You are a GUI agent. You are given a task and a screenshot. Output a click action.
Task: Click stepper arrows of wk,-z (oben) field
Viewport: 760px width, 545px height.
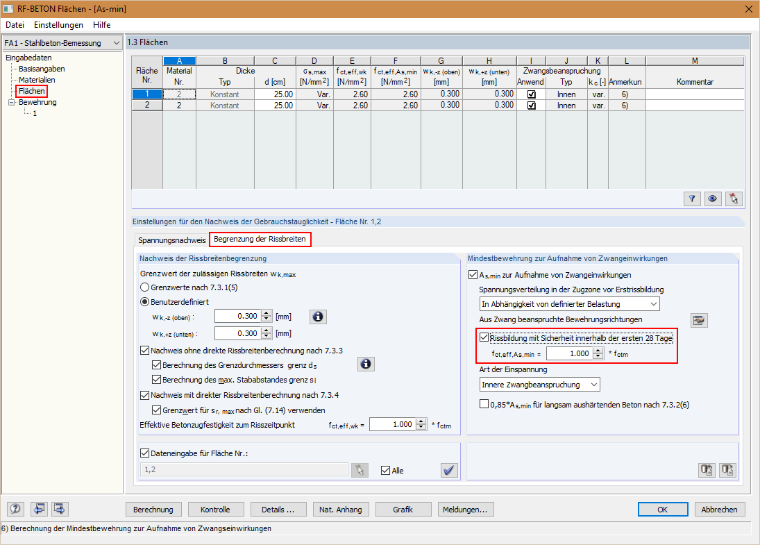pos(267,316)
